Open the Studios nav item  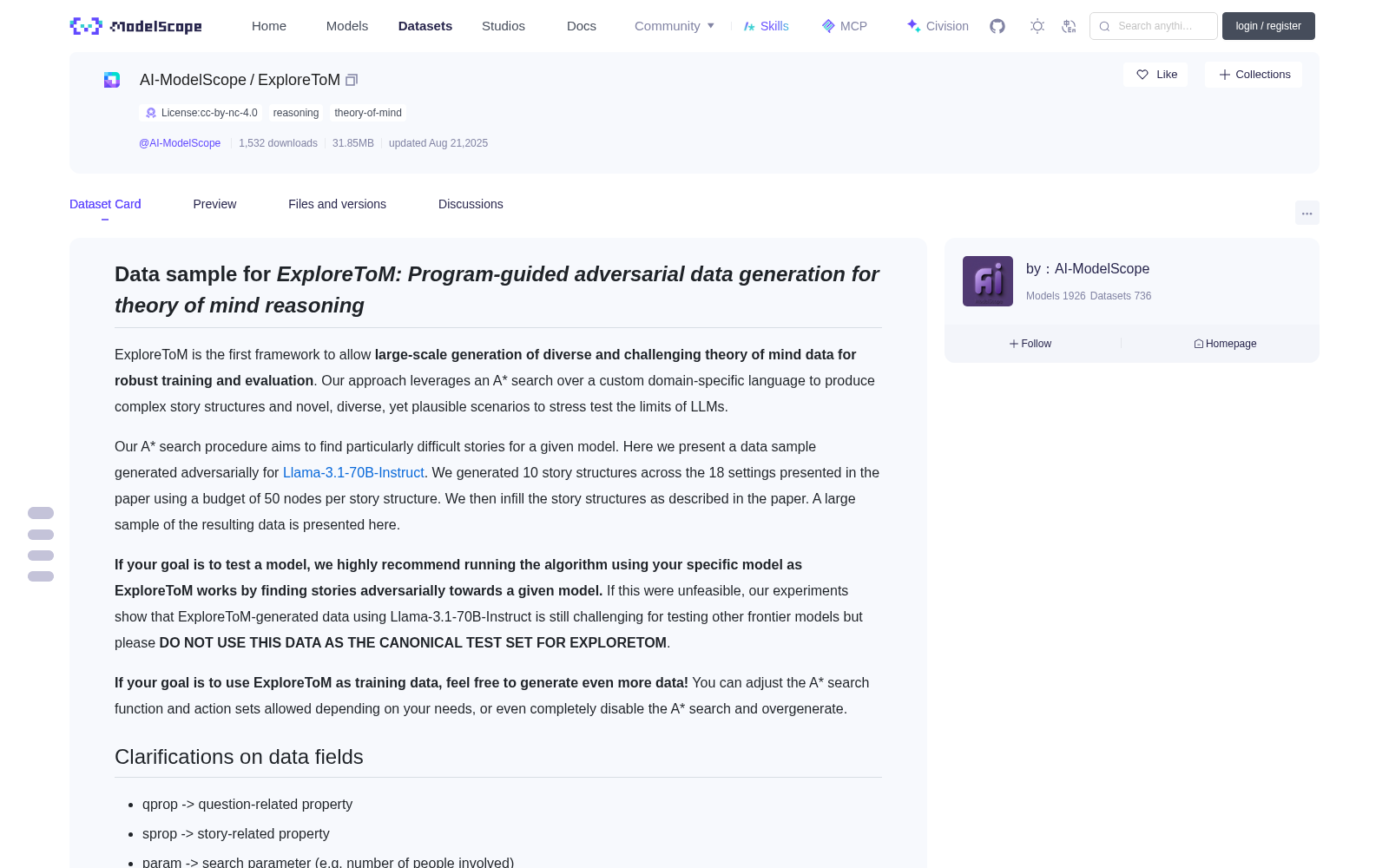point(504,26)
